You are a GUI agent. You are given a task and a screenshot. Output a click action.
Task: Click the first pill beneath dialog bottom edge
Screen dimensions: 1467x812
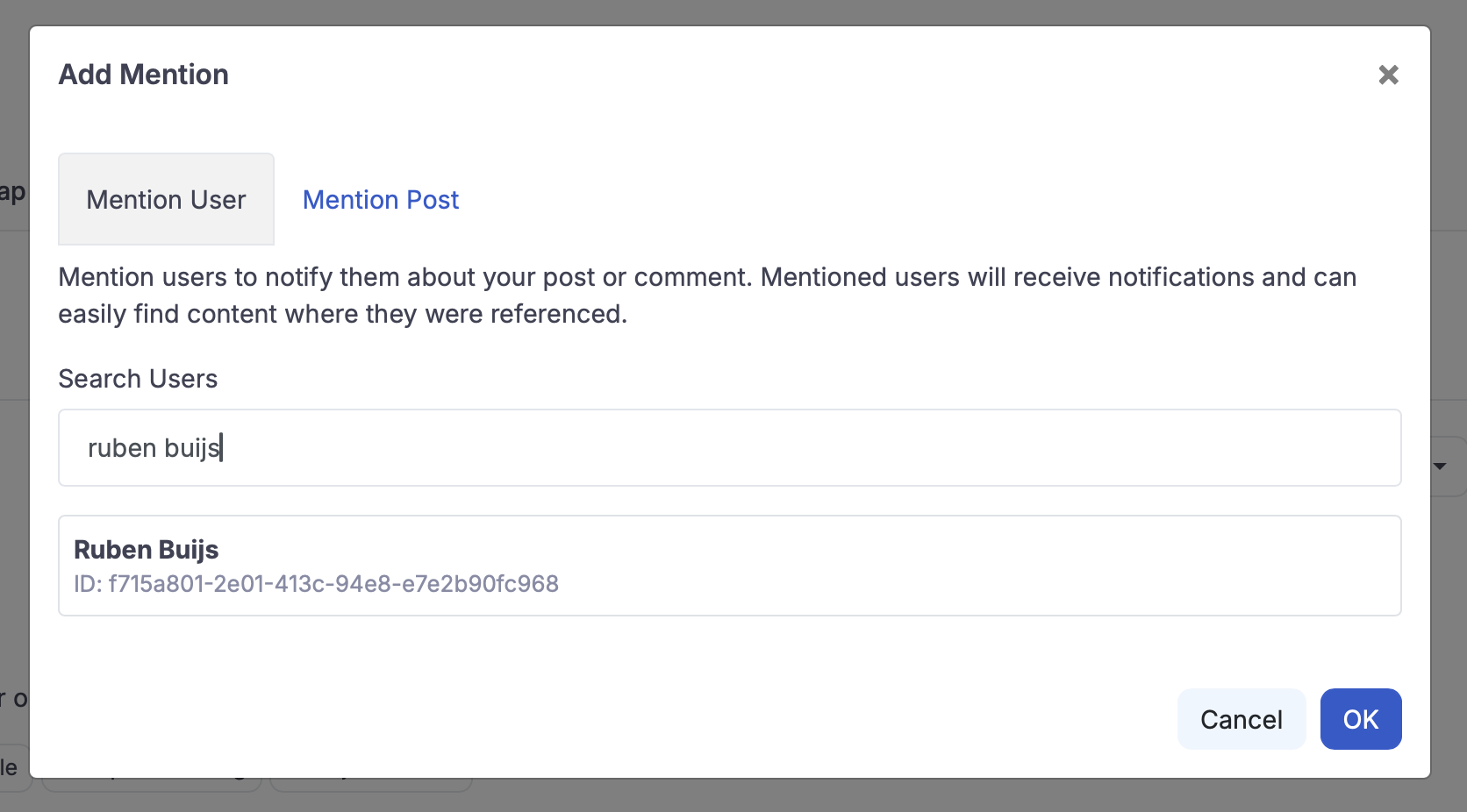(x=151, y=784)
